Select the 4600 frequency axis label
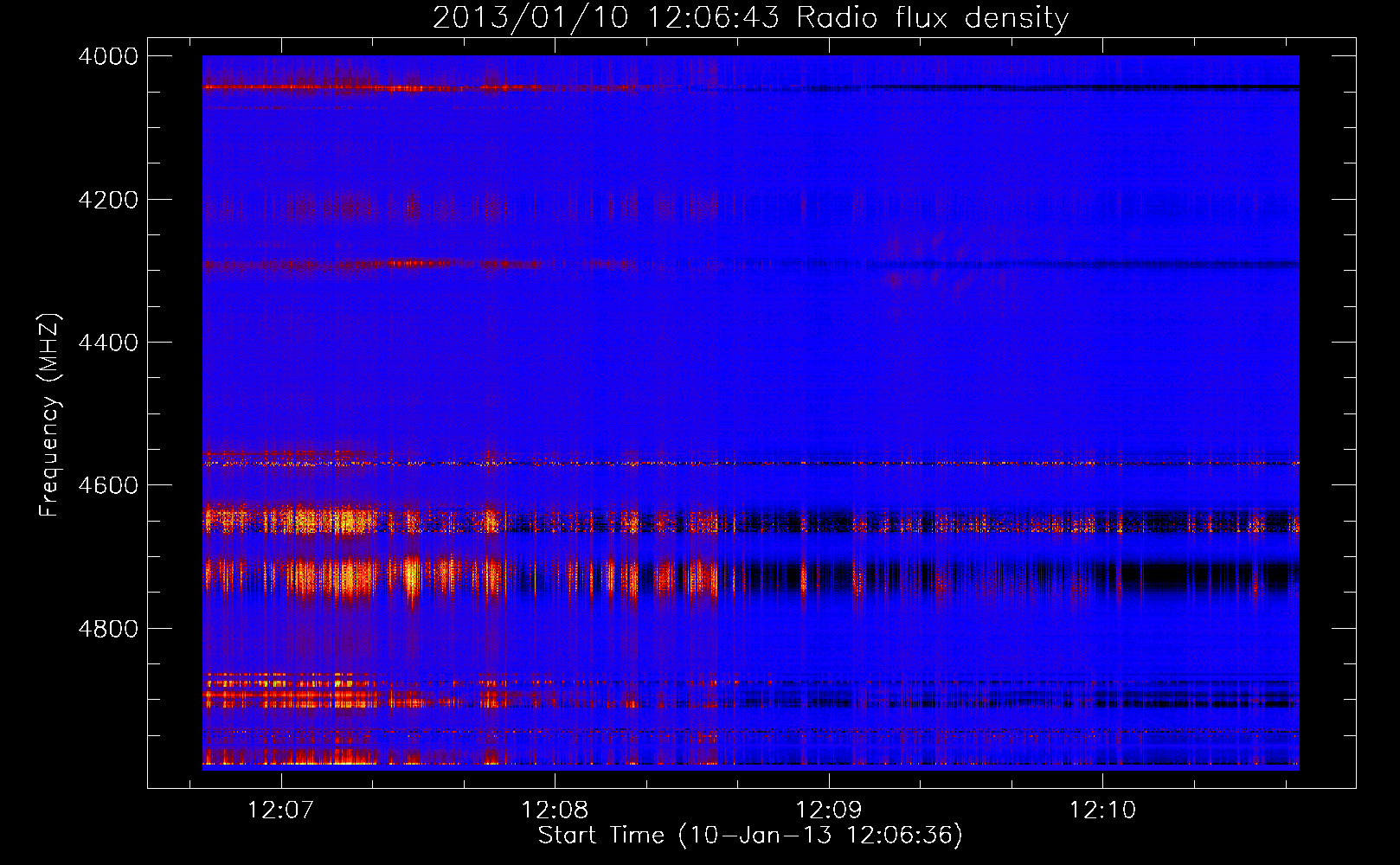Image resolution: width=1400 pixels, height=865 pixels. pyautogui.click(x=108, y=485)
